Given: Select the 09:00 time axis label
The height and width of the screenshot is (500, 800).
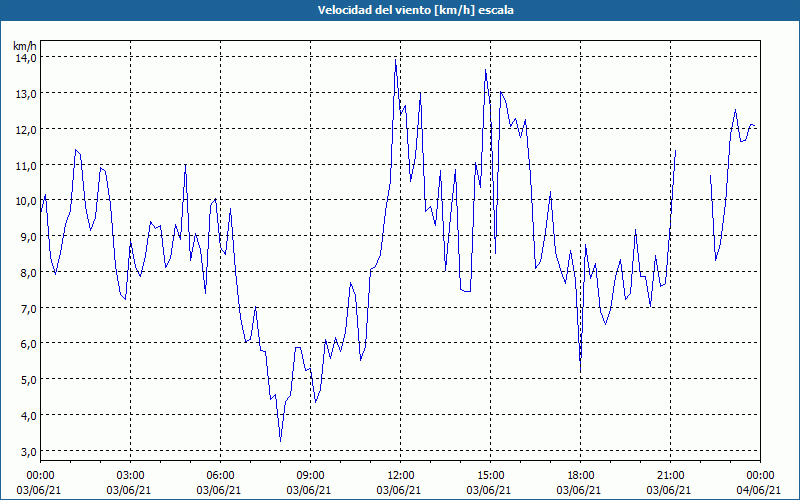Looking at the screenshot, I should (310, 476).
